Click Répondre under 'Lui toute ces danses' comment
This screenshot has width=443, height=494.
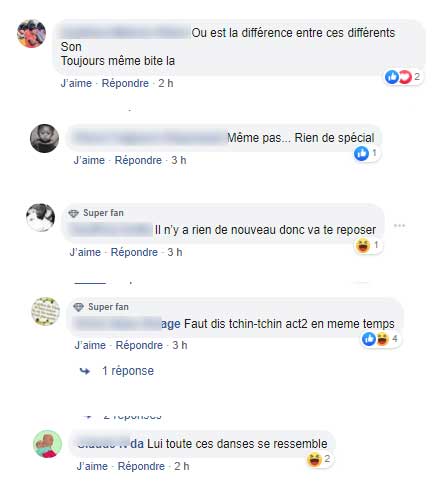(x=141, y=466)
